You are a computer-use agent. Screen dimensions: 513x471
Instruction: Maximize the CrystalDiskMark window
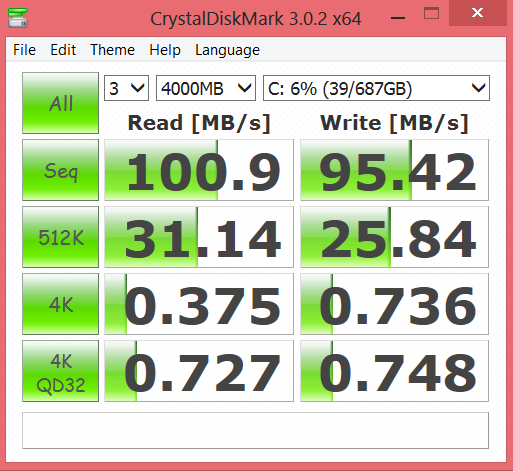pyautogui.click(x=431, y=13)
